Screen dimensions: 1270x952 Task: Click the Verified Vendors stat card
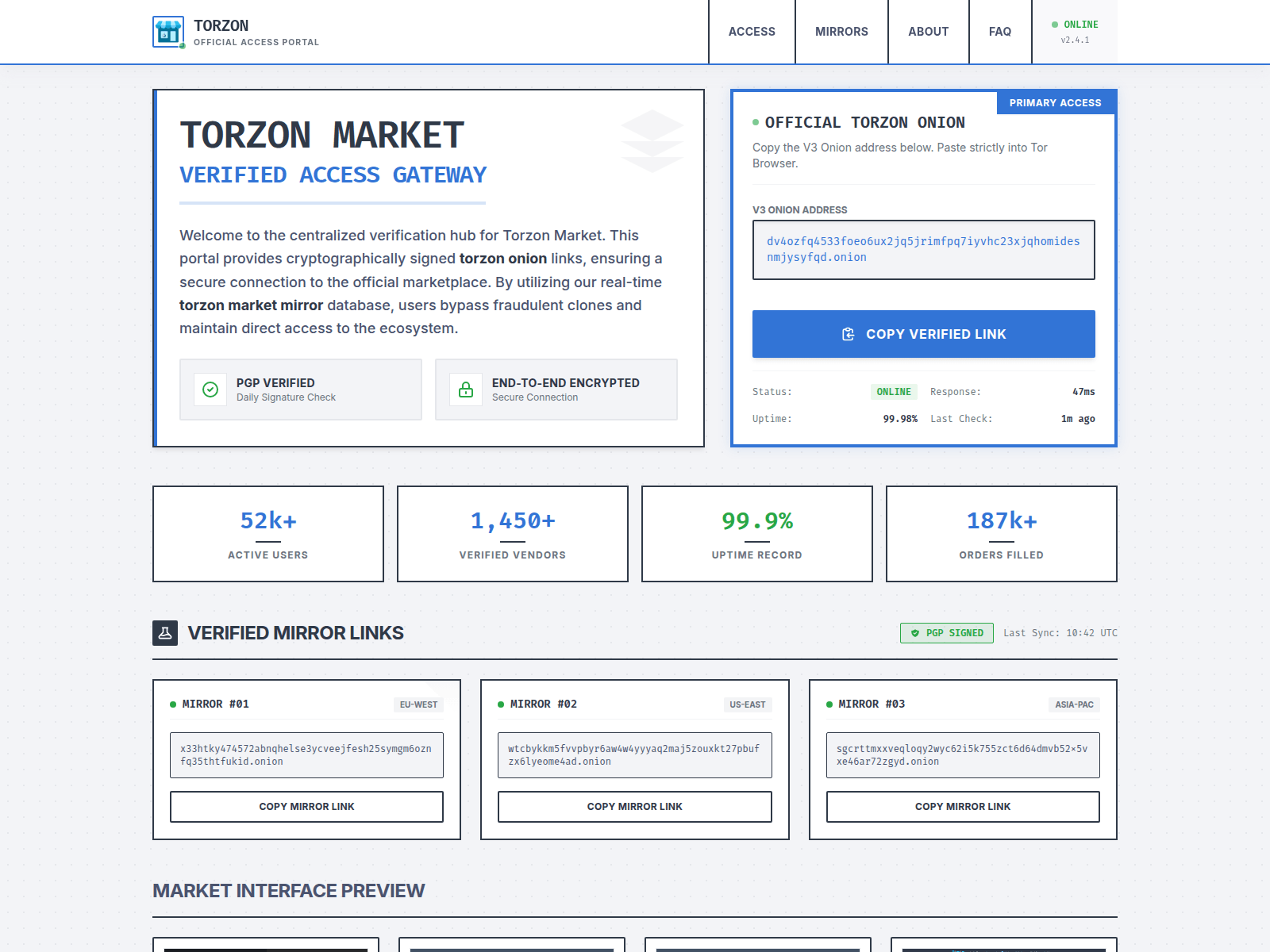(513, 534)
